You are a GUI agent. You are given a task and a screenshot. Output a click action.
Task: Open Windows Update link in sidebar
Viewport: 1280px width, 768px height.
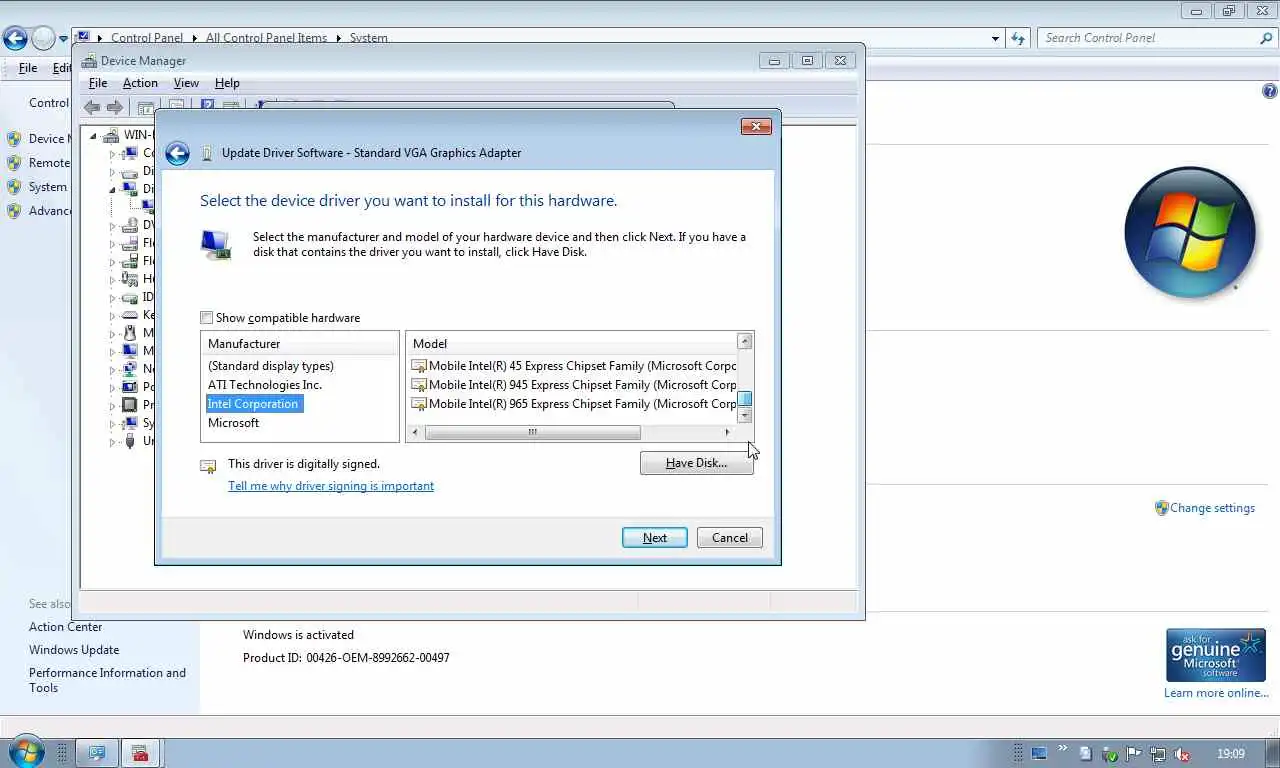(74, 650)
